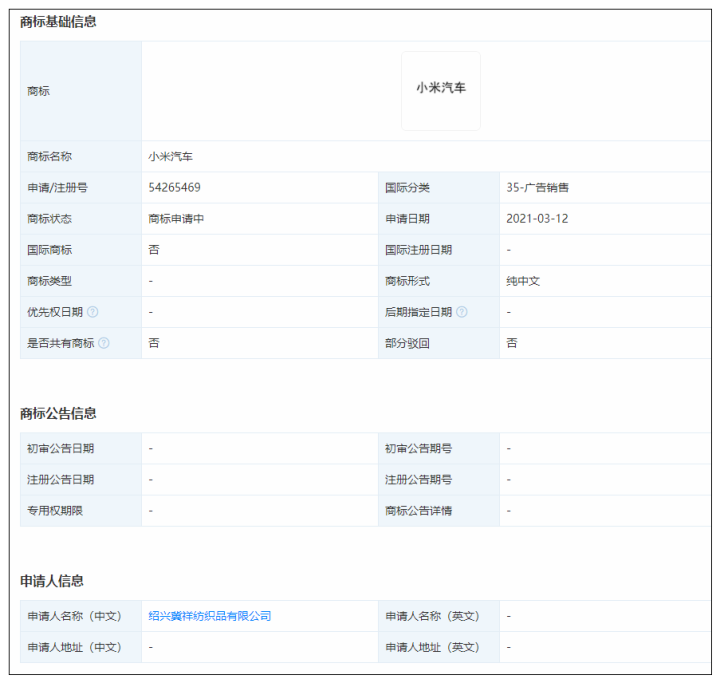Viewport: 720px width, 683px height.
Task: Click the 部分驳回 label cell
Action: [x=407, y=343]
